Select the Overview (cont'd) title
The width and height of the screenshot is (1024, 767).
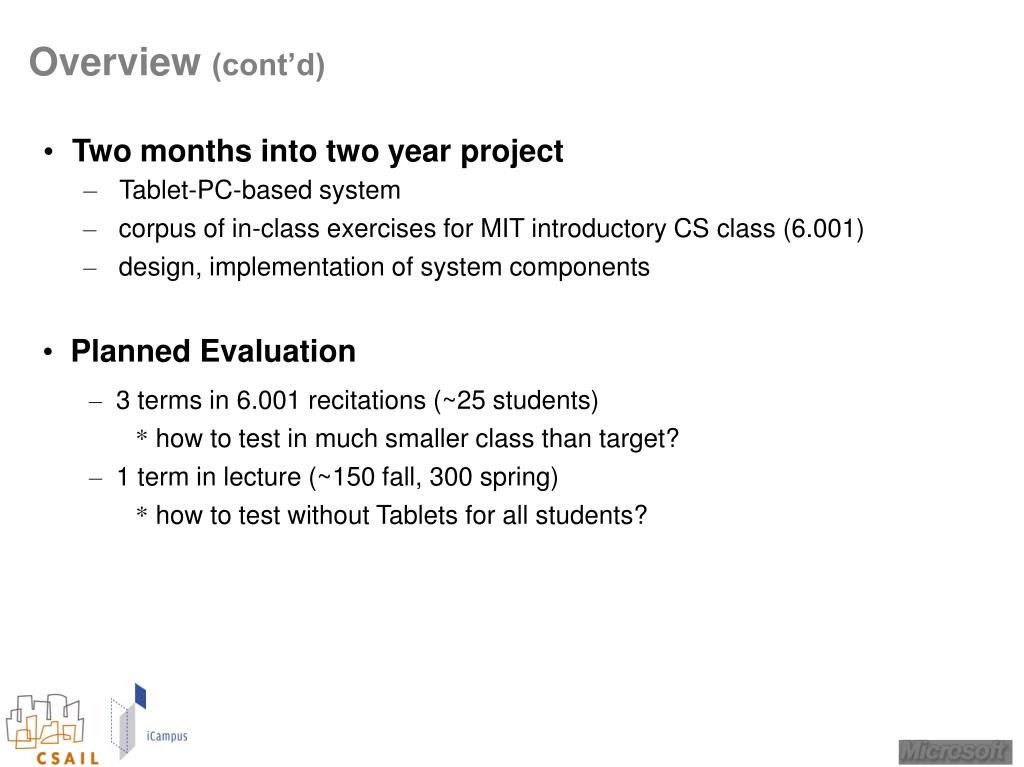click(x=177, y=63)
